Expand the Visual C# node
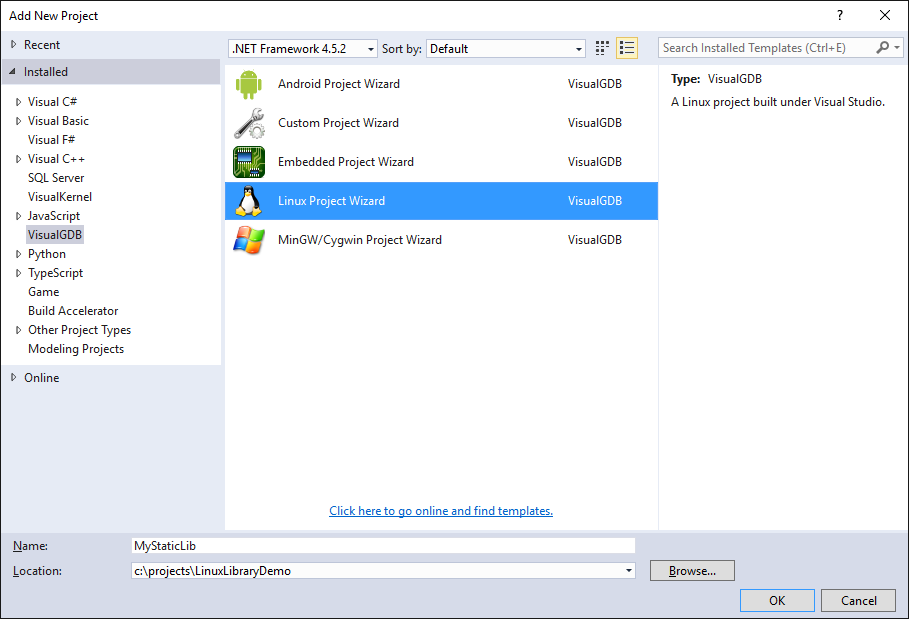 (19, 102)
